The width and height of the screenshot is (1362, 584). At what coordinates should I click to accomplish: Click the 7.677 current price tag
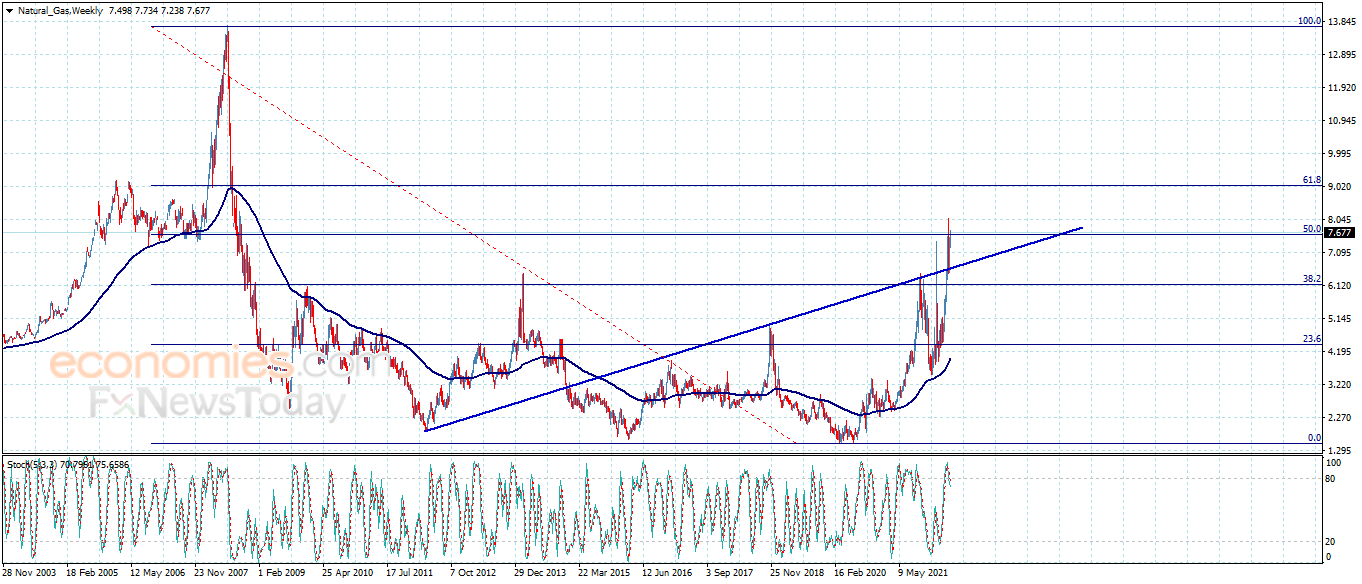point(1341,231)
